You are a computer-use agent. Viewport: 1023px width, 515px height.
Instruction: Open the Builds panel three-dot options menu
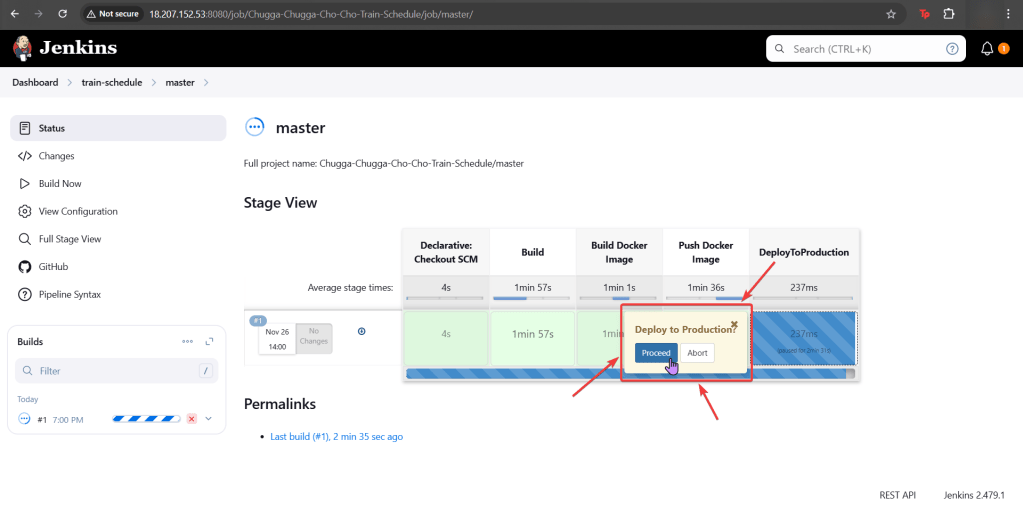click(187, 341)
